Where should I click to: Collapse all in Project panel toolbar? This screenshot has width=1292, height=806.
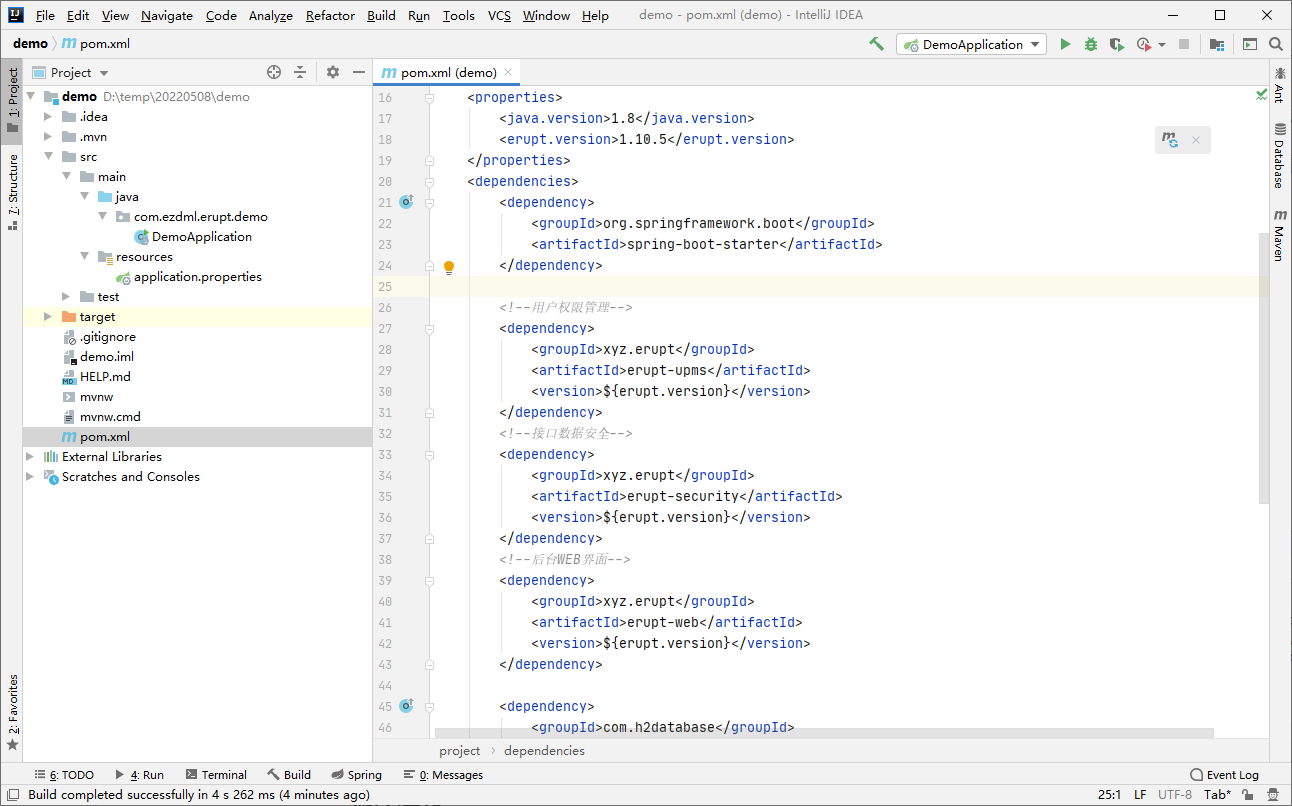pyautogui.click(x=300, y=72)
